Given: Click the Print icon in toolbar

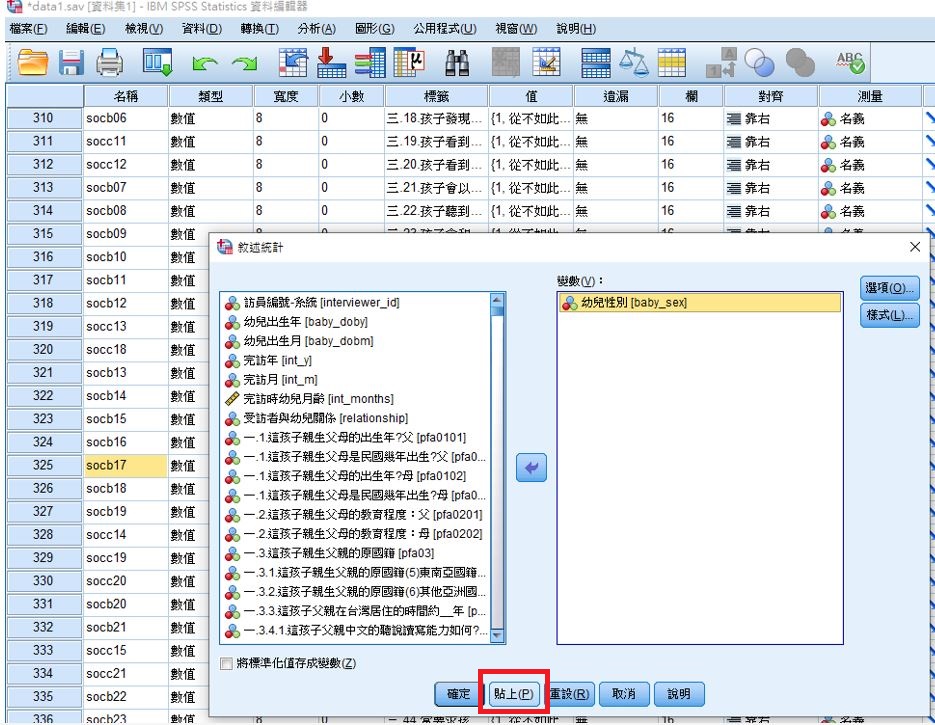Looking at the screenshot, I should 108,64.
